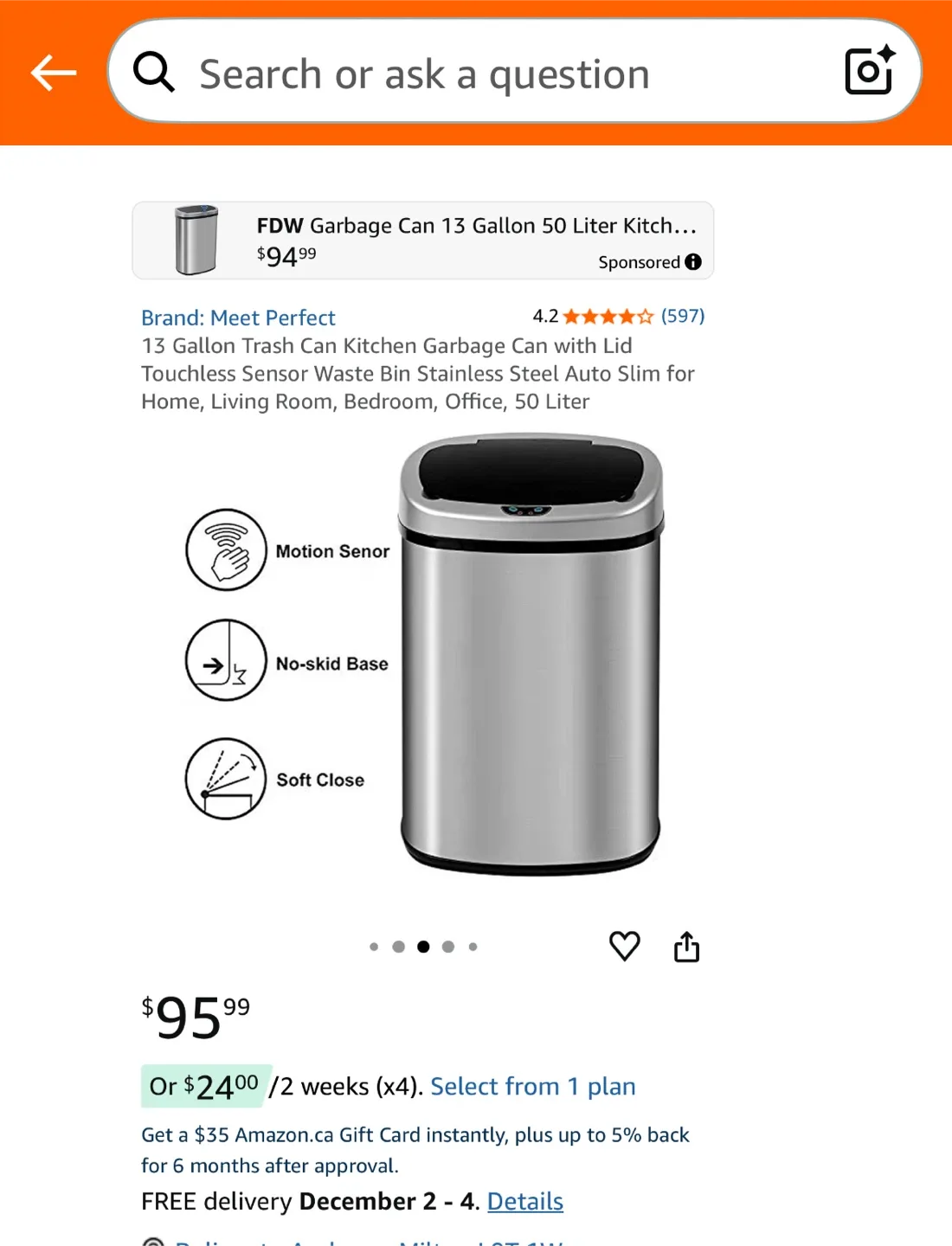Viewport: 952px width, 1246px height.
Task: Select the last carousel dot
Action: click(473, 946)
